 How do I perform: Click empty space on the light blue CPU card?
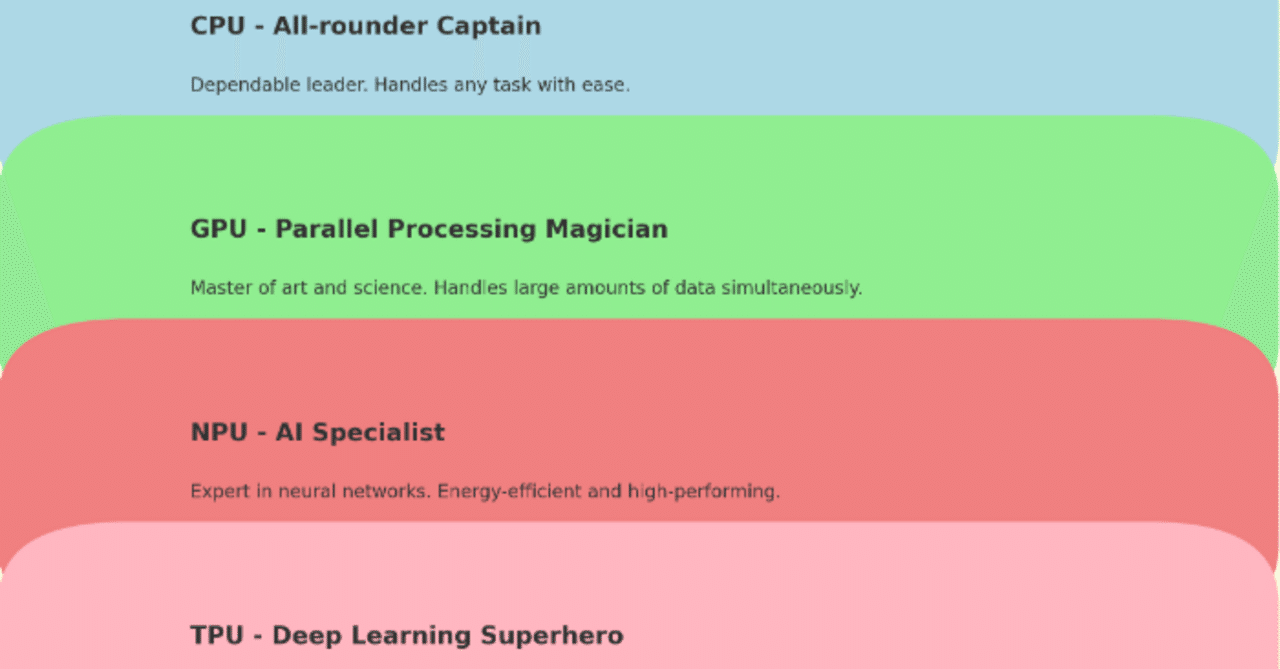[900, 50]
